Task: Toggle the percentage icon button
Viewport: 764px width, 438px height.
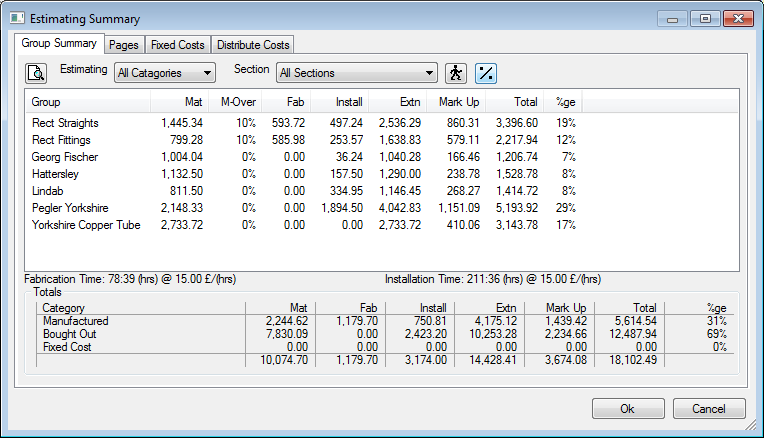Action: [x=486, y=74]
